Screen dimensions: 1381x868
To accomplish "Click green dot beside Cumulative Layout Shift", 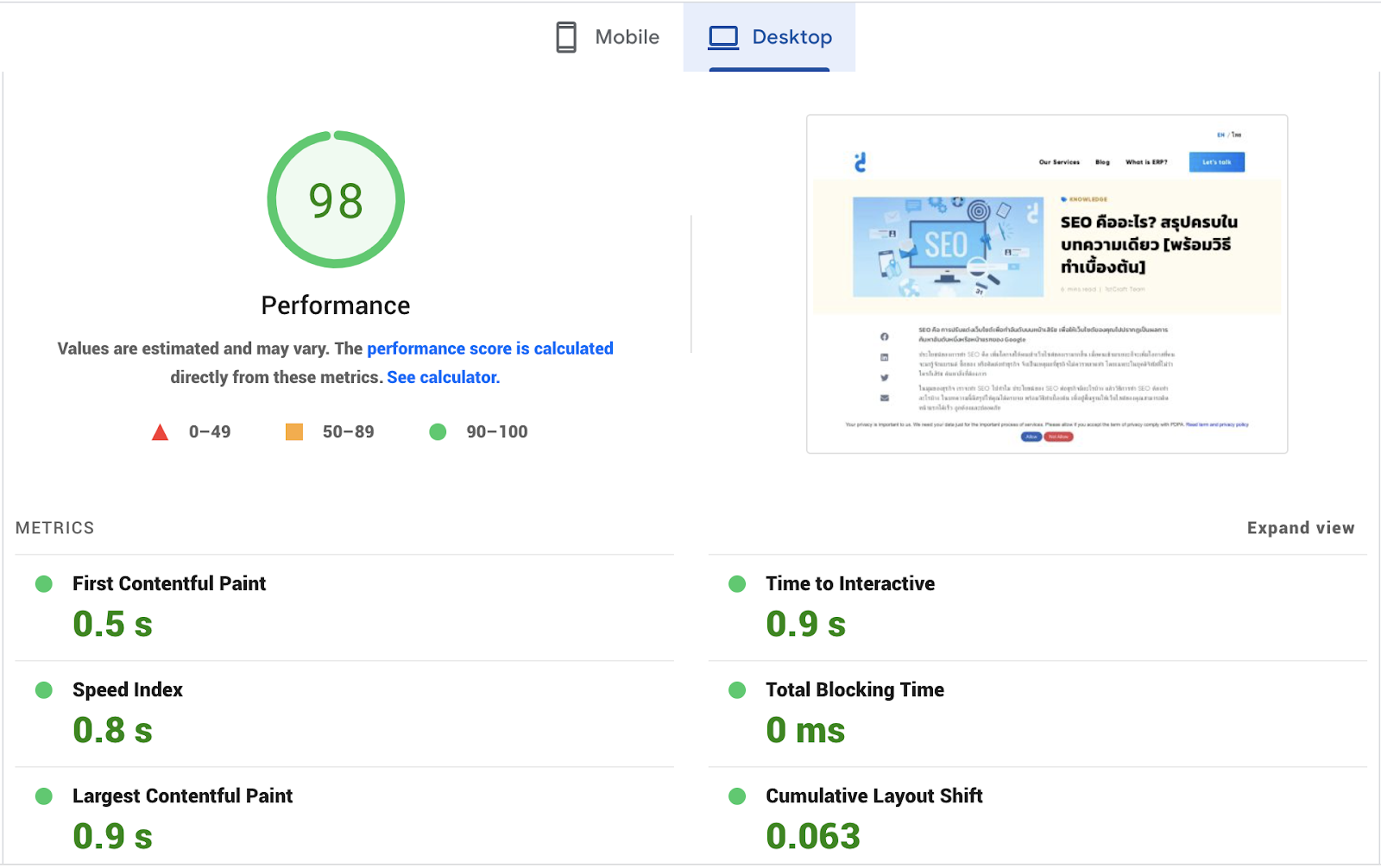I will click(737, 796).
